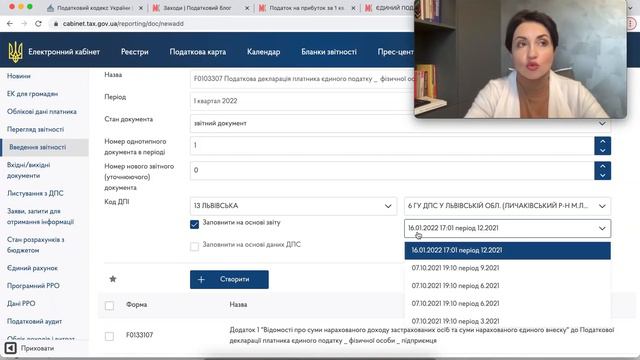Click browser forward arrow
Viewport: 640px width, 360px height.
point(24,24)
